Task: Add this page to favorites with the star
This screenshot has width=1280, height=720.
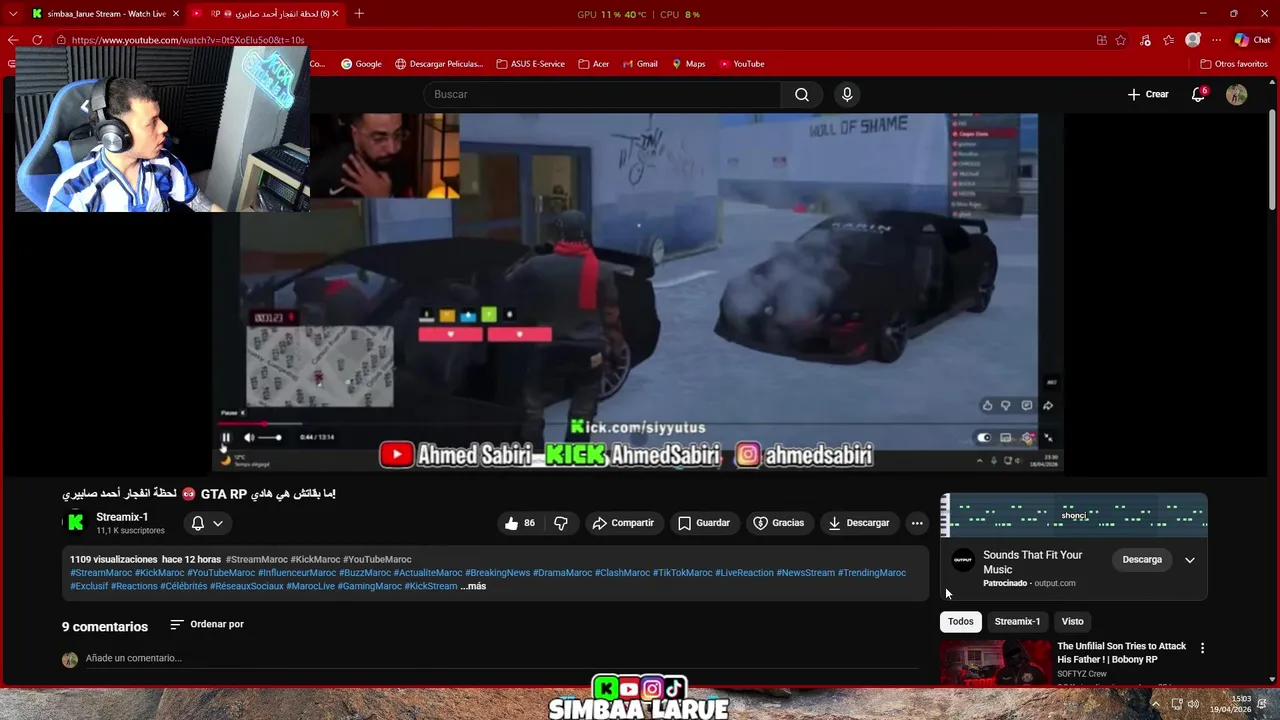Action: (x=1121, y=40)
